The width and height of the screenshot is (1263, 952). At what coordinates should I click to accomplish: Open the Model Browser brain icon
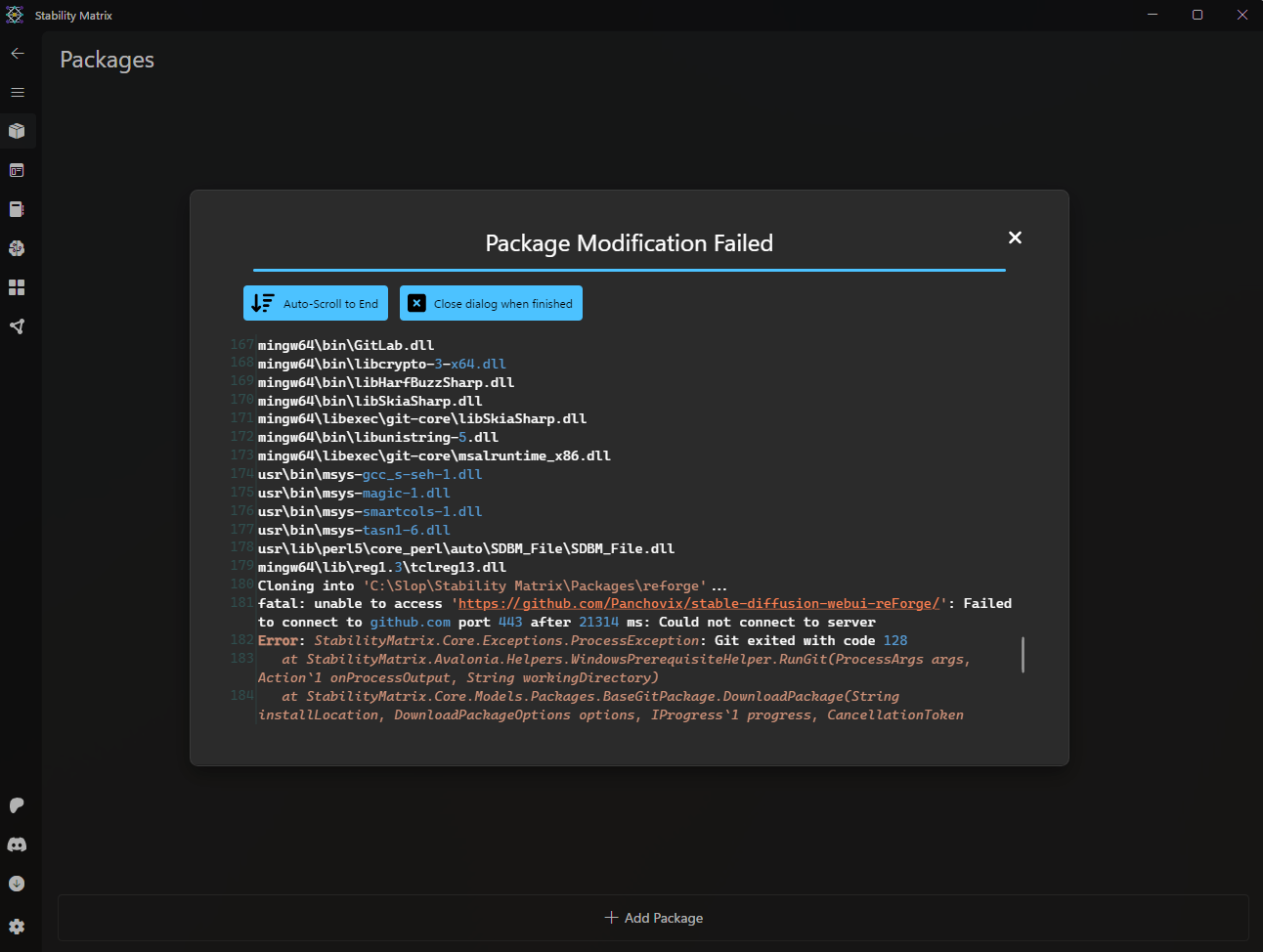pyautogui.click(x=17, y=248)
